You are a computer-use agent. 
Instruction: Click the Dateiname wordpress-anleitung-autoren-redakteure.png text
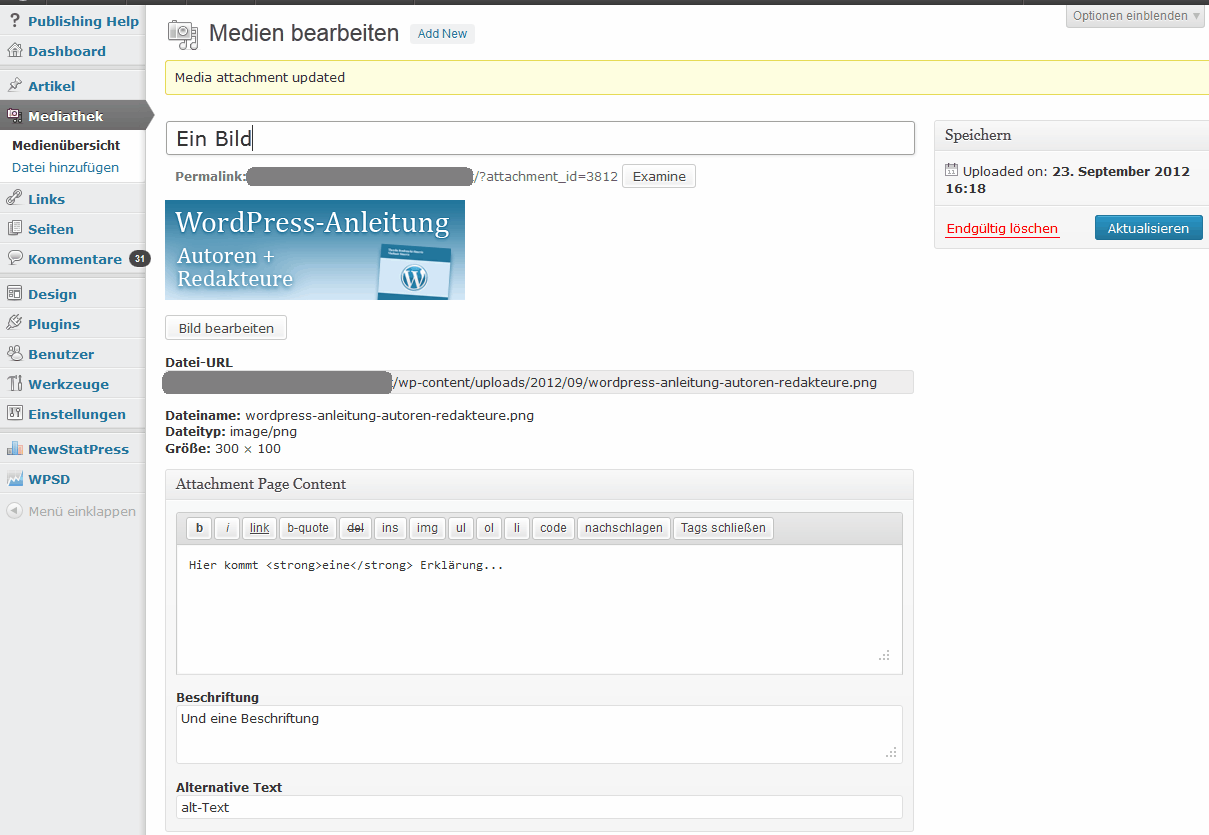(350, 415)
